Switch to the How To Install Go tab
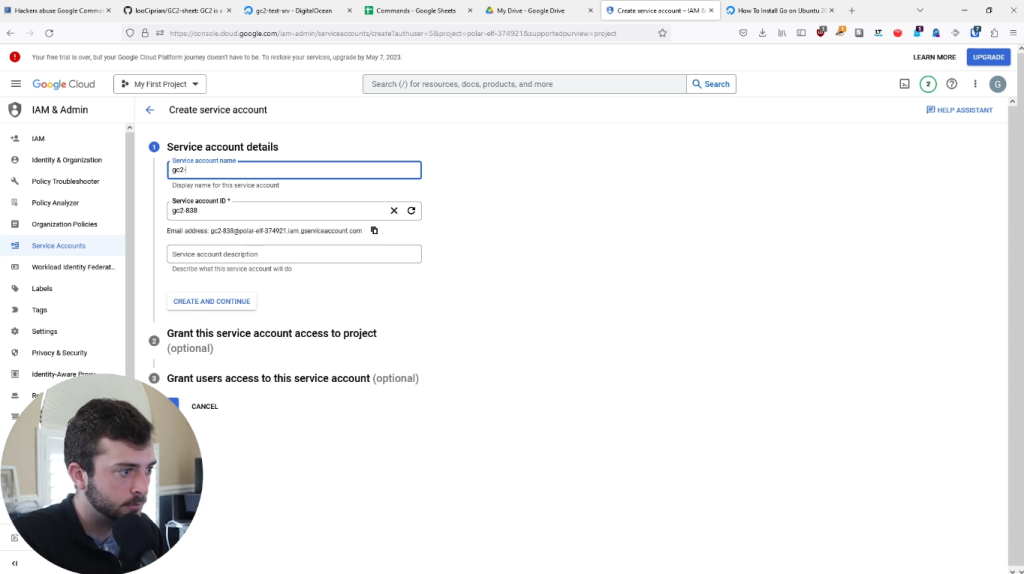 pos(781,10)
